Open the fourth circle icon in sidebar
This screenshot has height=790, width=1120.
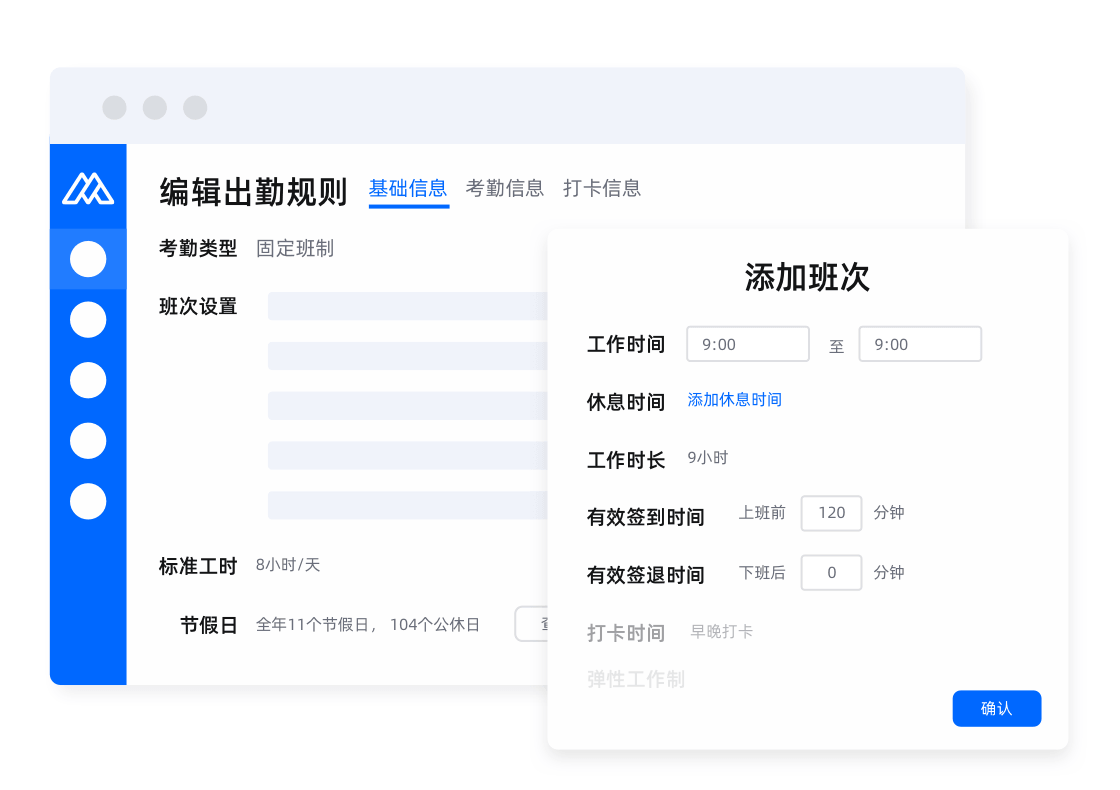click(x=88, y=440)
